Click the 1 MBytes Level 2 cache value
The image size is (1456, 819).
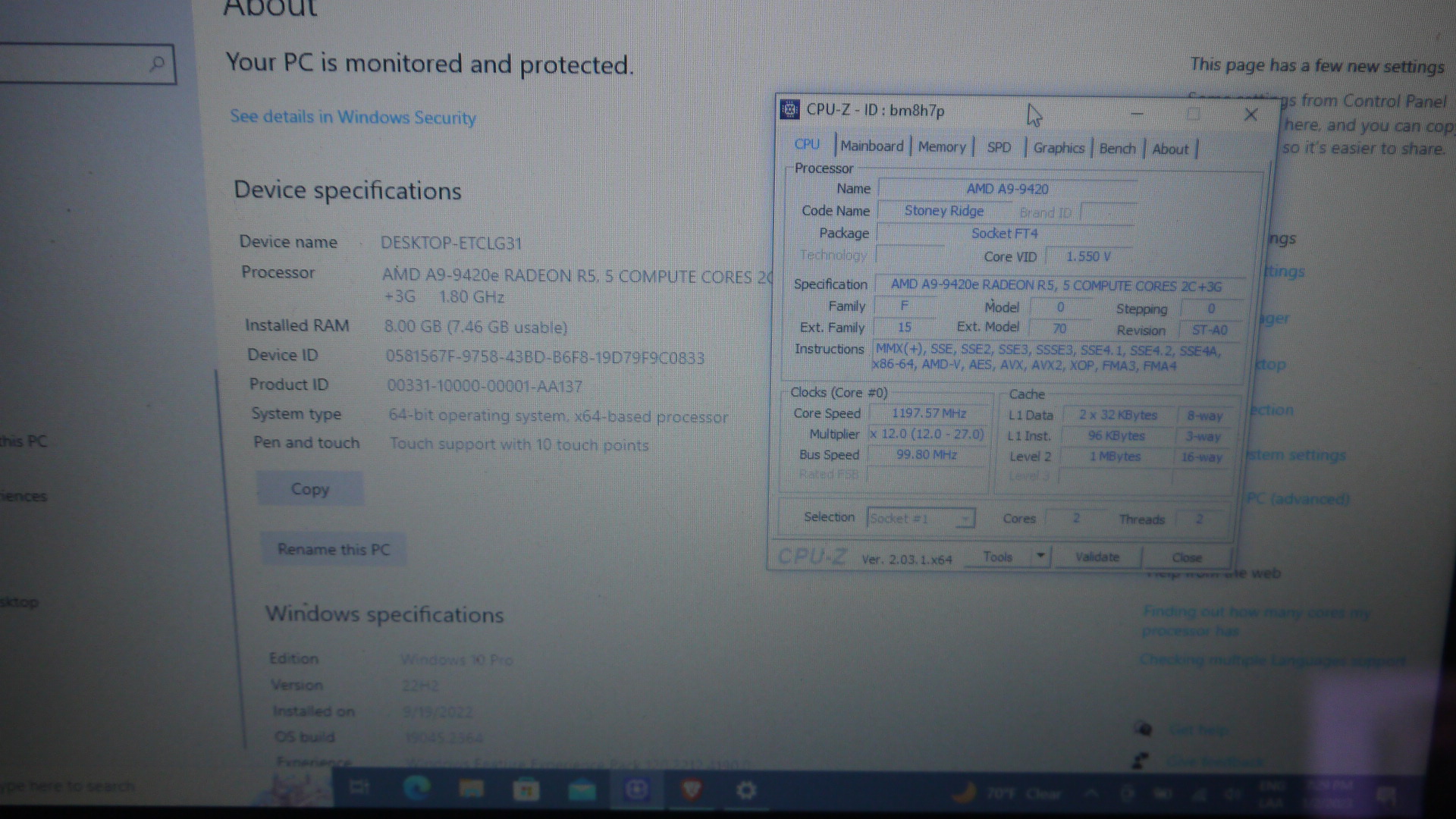click(x=1115, y=456)
